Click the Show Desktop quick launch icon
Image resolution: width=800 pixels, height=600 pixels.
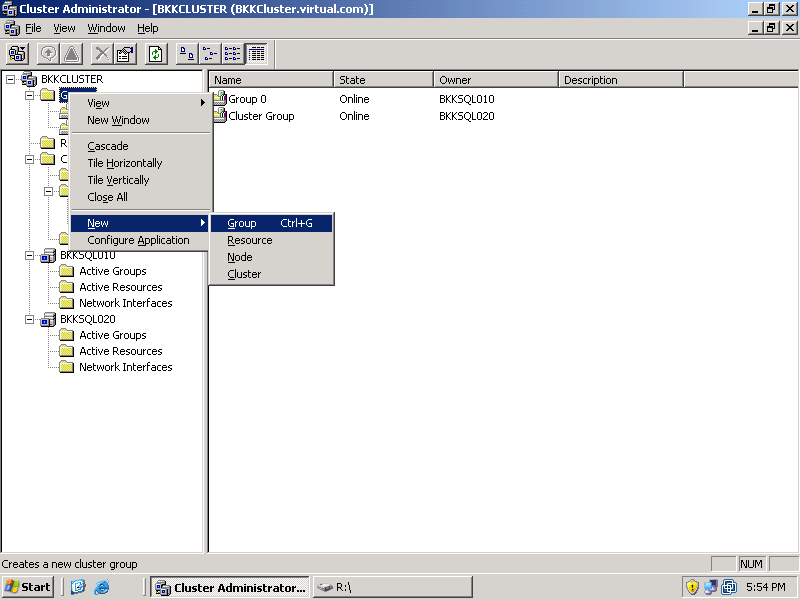click(x=78, y=587)
